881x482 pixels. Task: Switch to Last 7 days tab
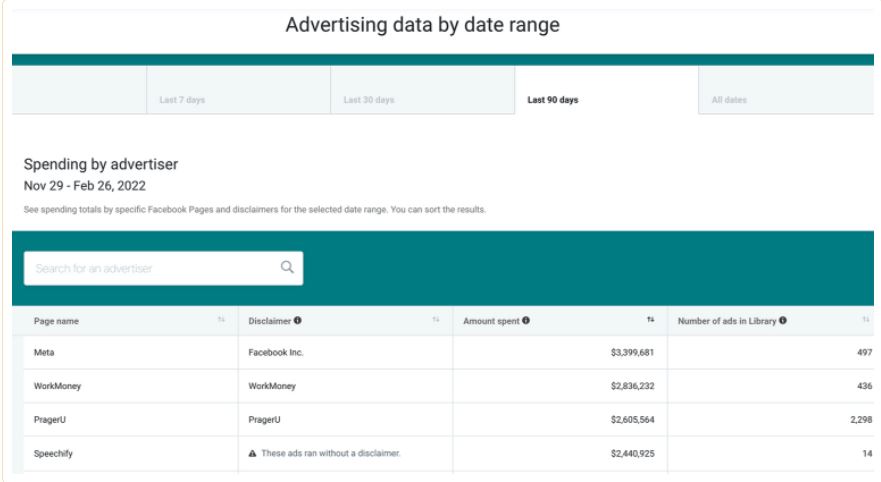(182, 100)
